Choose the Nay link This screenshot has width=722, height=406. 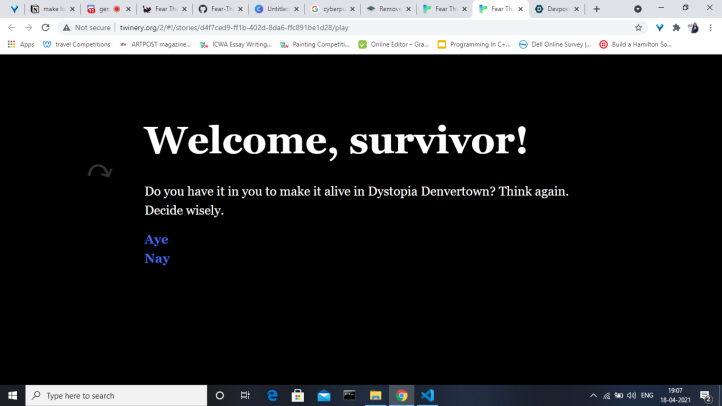point(157,258)
